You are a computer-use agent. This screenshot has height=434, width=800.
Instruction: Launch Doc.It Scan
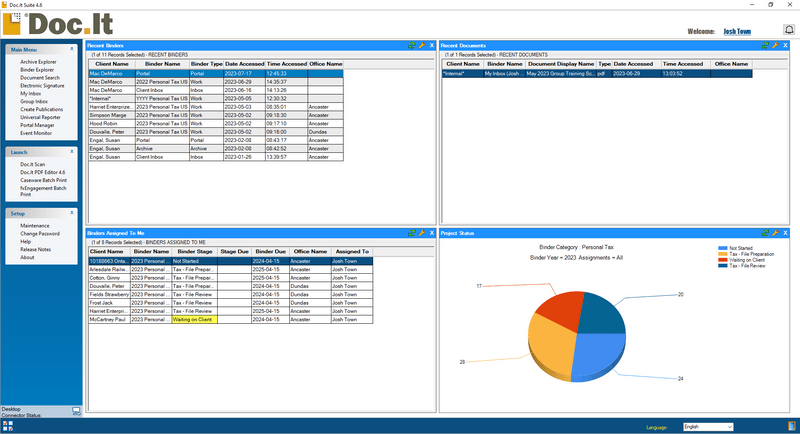(x=33, y=164)
